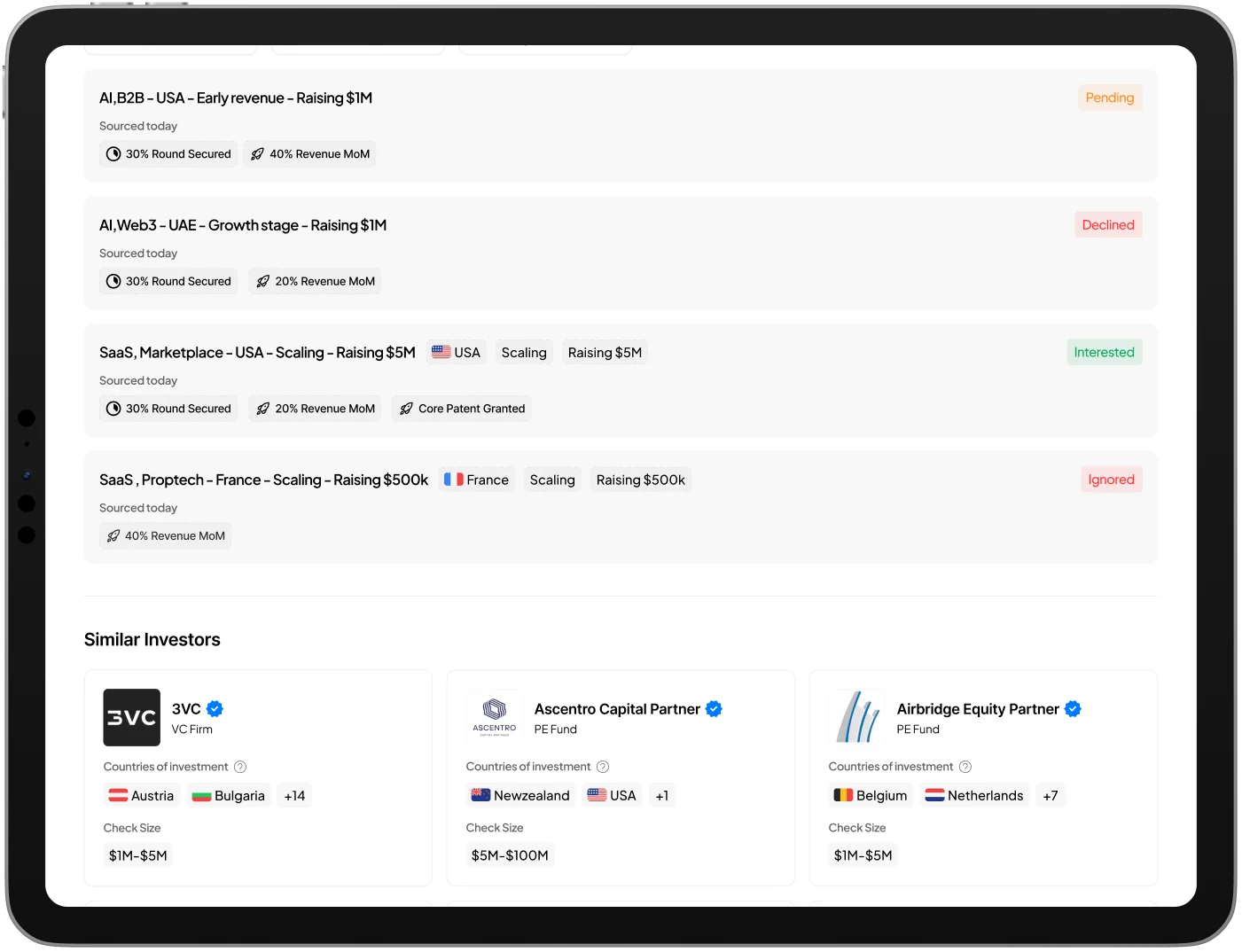
Task: Click the 'Scaling' tag in the France deal
Action: point(552,480)
